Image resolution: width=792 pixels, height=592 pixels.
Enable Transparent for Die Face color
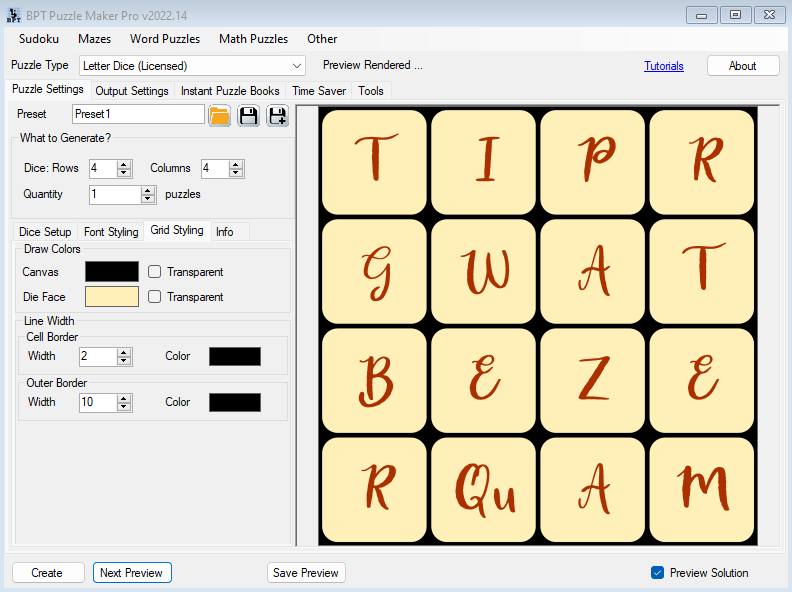tap(155, 297)
